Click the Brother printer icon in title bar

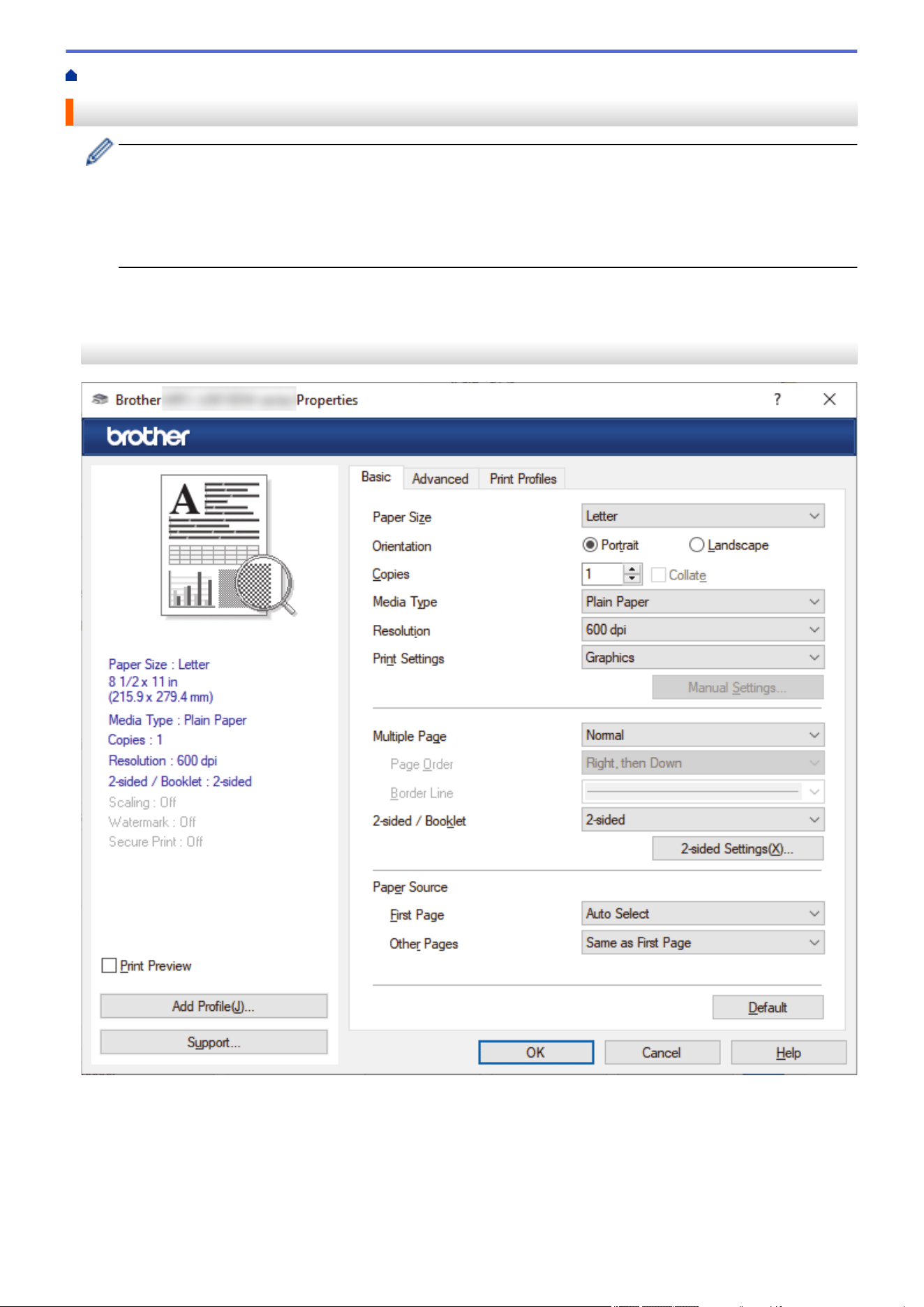[100, 399]
